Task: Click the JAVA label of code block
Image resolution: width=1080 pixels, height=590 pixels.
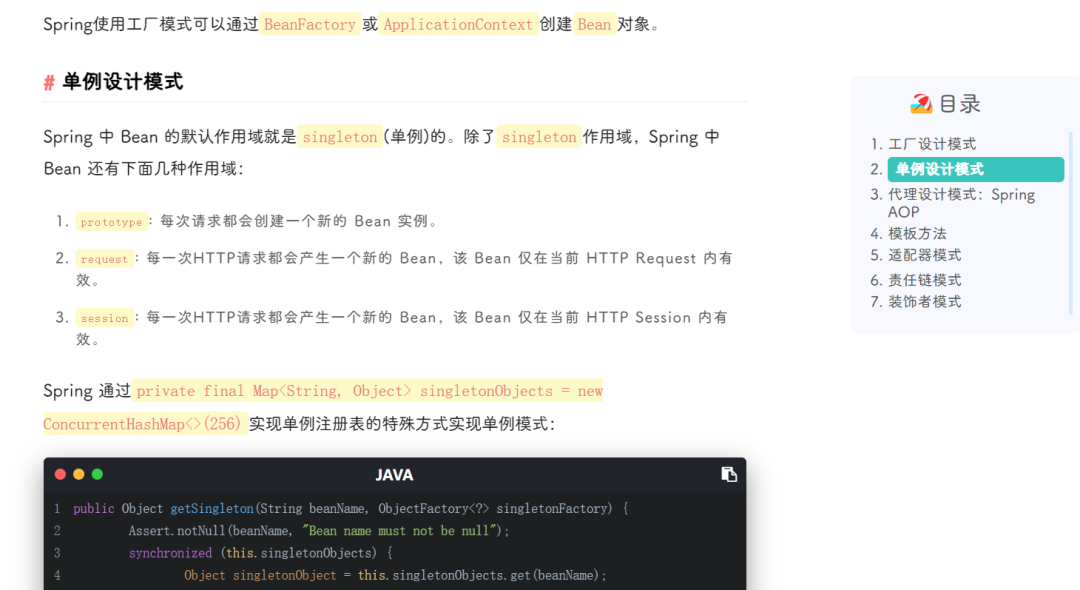Action: [x=394, y=475]
